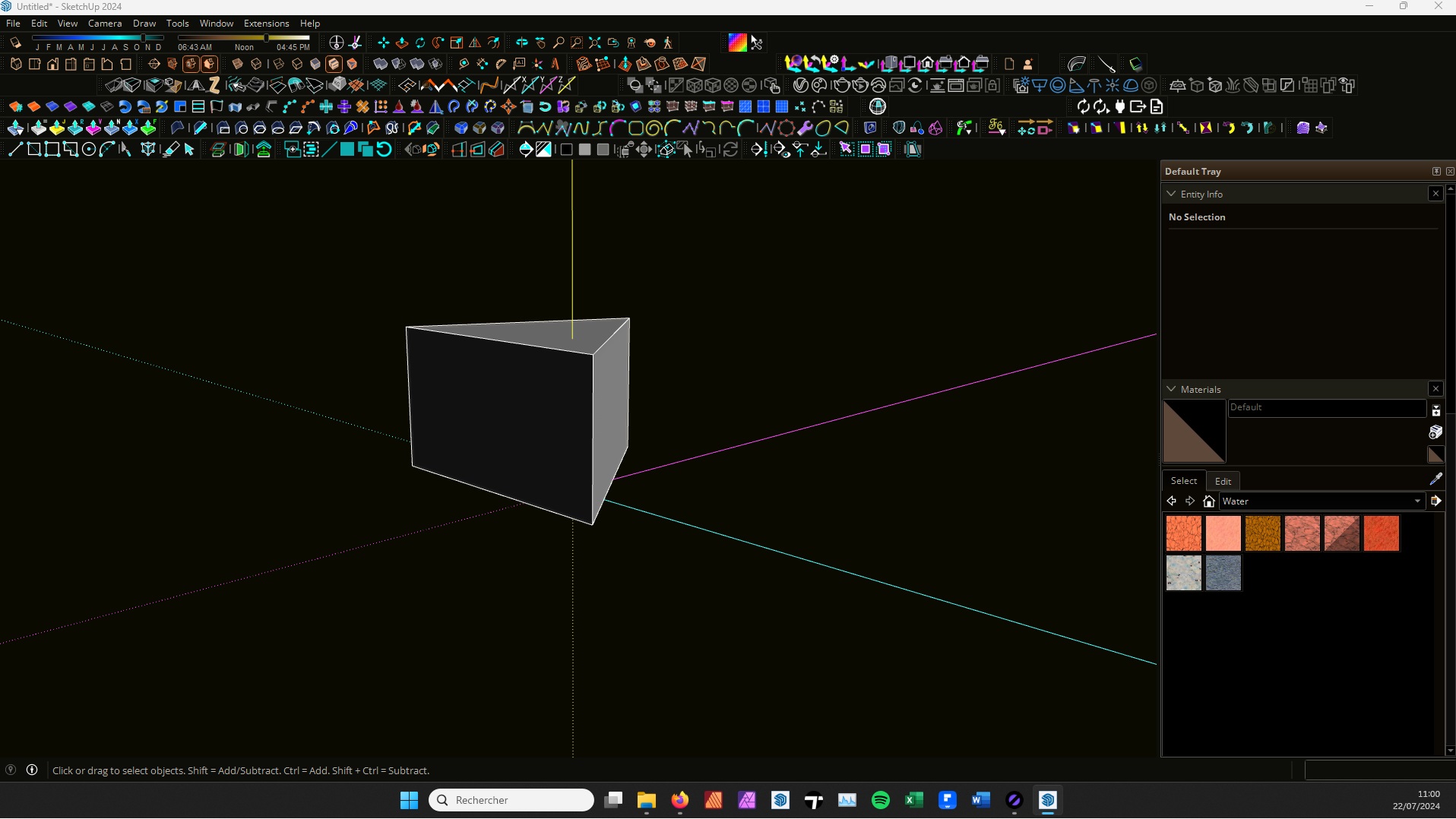Select the Rectangle tool
This screenshot has height=819, width=1456.
[33, 149]
